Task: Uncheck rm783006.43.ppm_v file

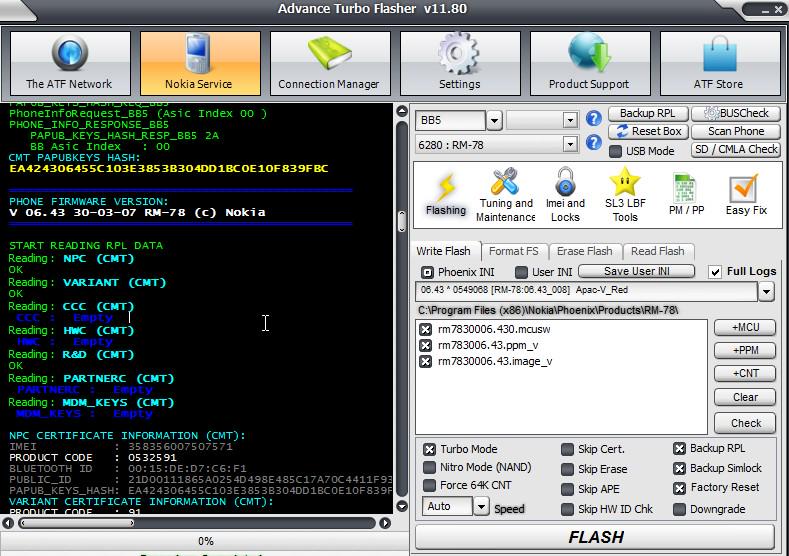Action: click(x=426, y=346)
